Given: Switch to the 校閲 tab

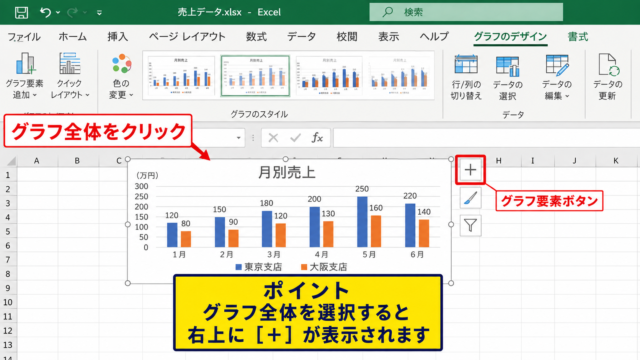Looking at the screenshot, I should [x=347, y=37].
